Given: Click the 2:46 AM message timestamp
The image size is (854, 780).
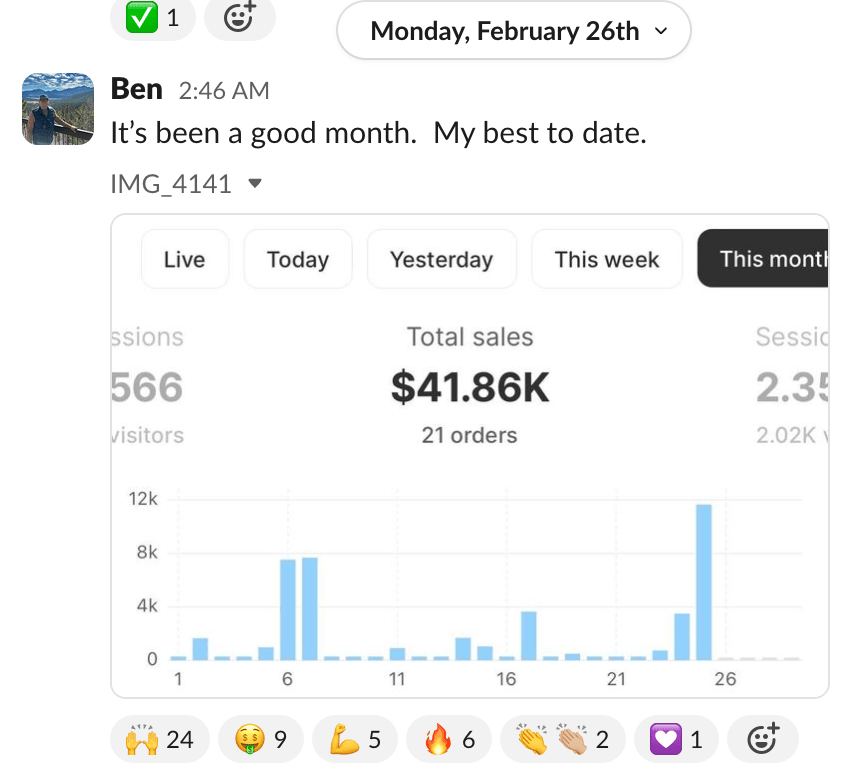Looking at the screenshot, I should (x=224, y=90).
